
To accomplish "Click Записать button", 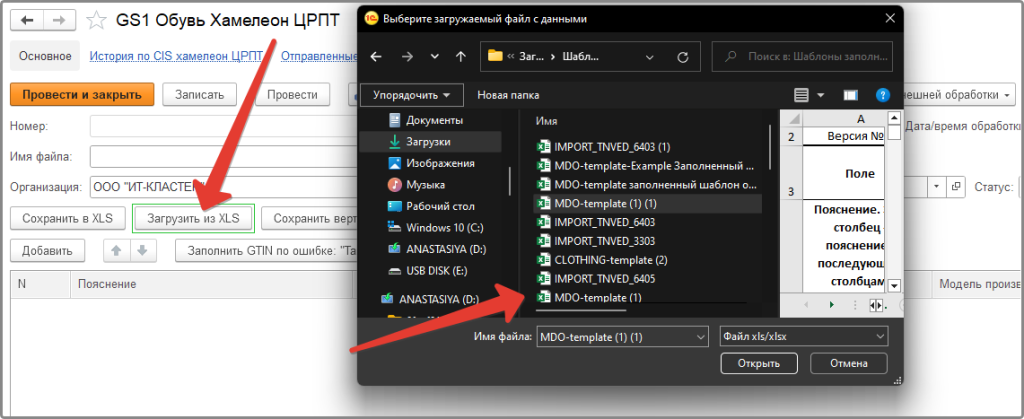I will 199,95.
